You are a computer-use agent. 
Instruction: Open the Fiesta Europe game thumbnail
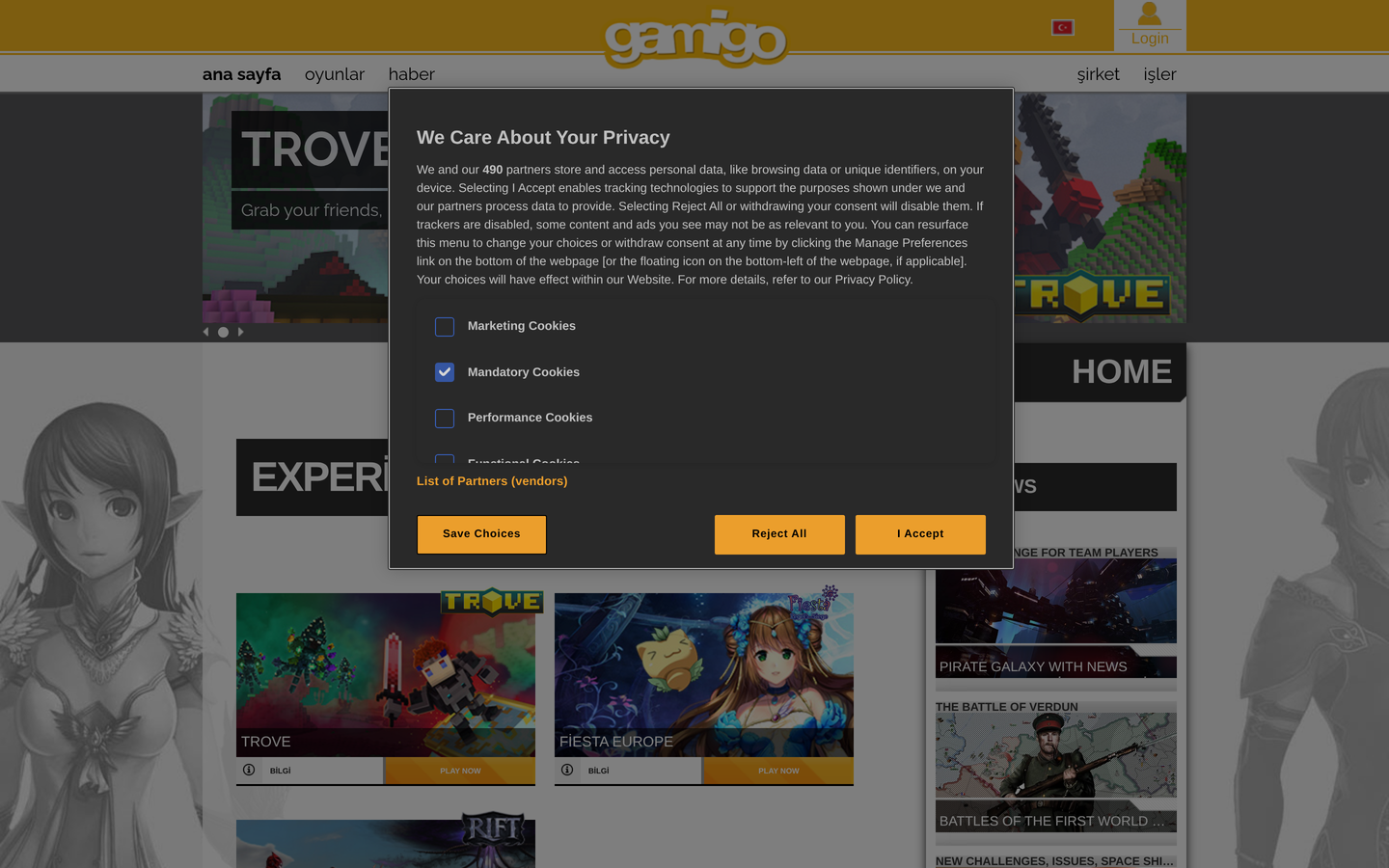704,675
